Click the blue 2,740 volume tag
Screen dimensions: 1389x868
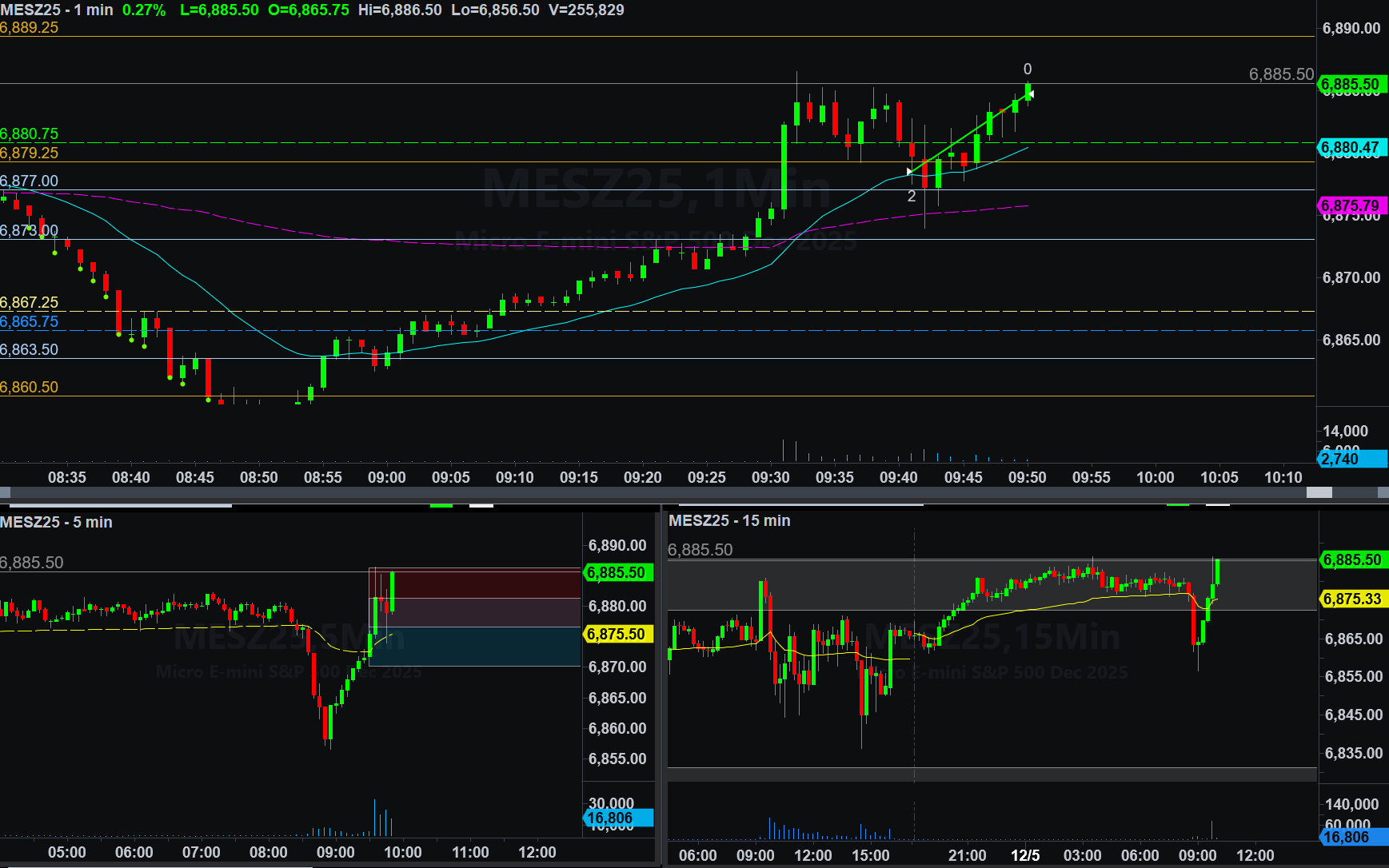point(1351,459)
